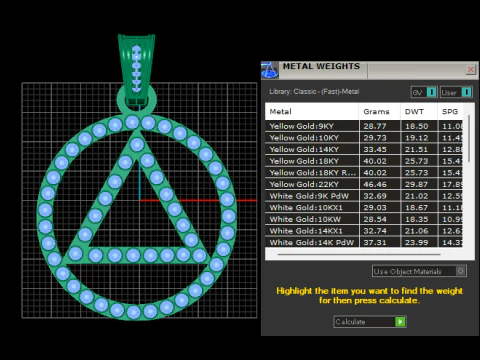Click the 32.69 grams value
This screenshot has height=360, width=480.
(375, 196)
